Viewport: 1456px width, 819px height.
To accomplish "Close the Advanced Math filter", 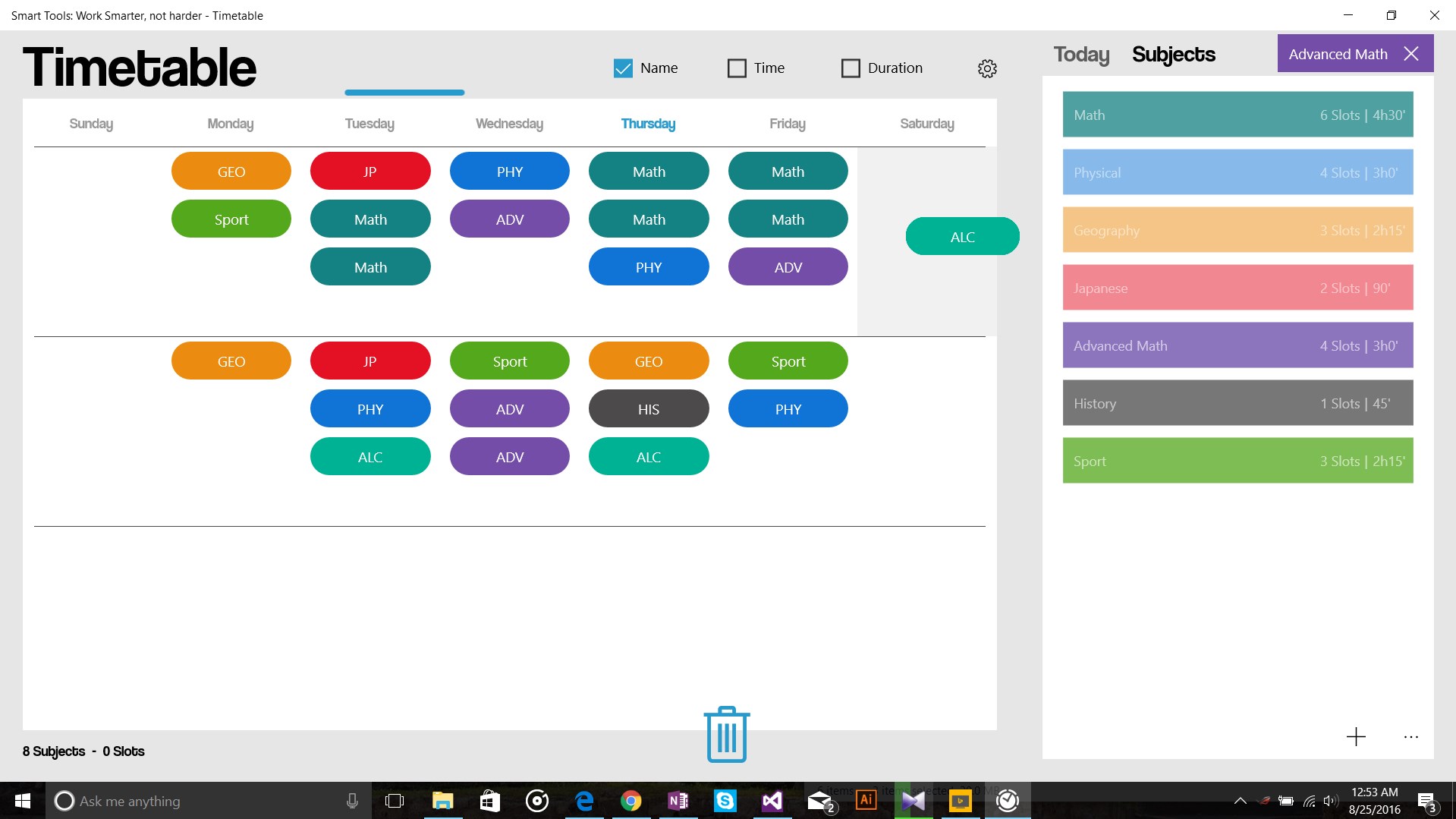I will [x=1411, y=53].
